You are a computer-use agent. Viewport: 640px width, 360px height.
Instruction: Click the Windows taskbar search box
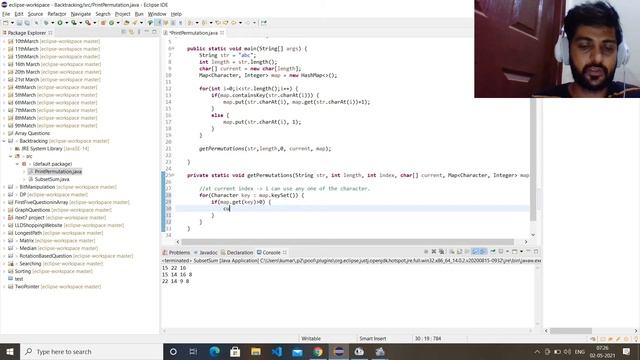coord(91,351)
